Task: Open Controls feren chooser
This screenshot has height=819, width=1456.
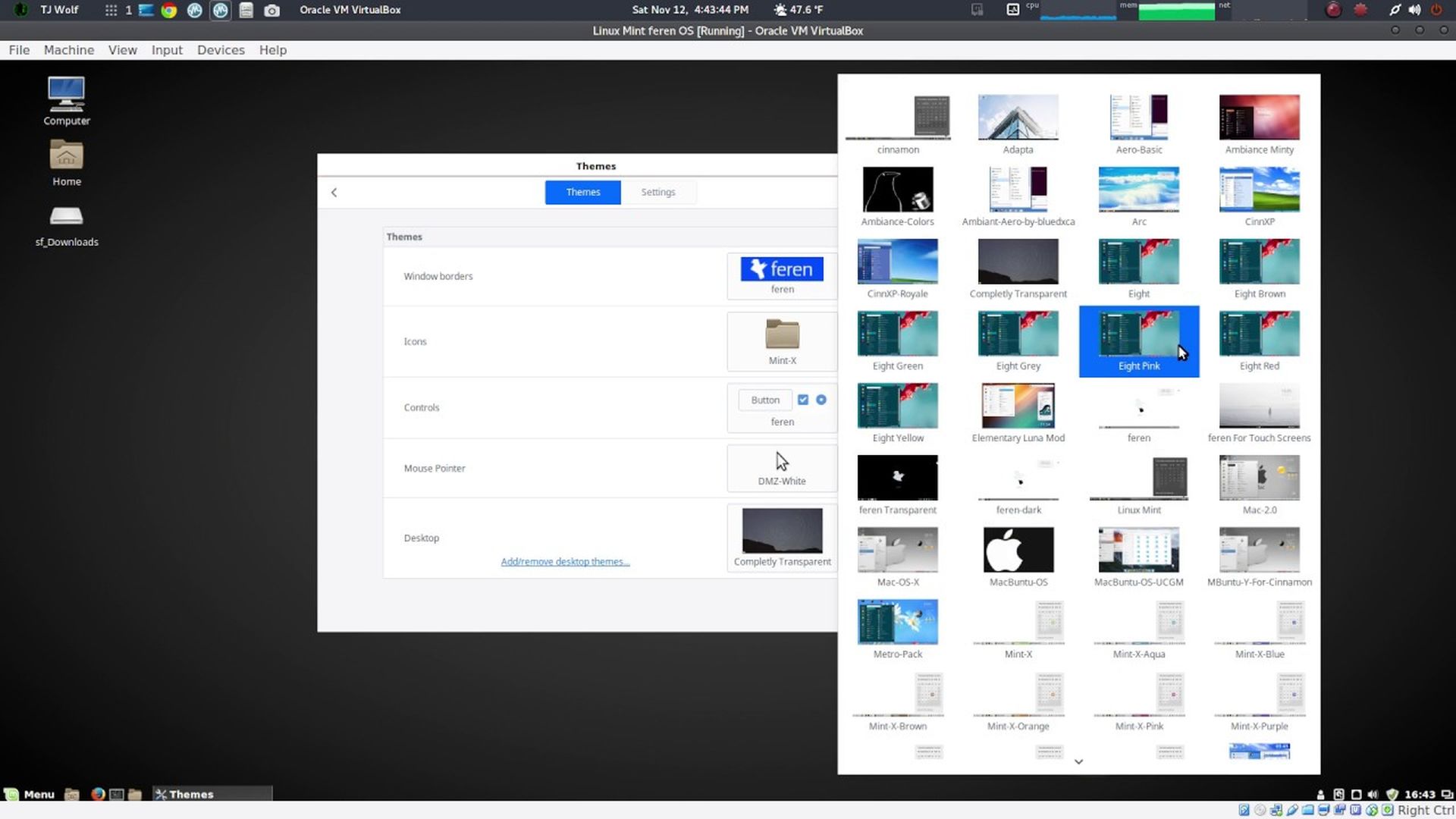Action: coord(782,408)
